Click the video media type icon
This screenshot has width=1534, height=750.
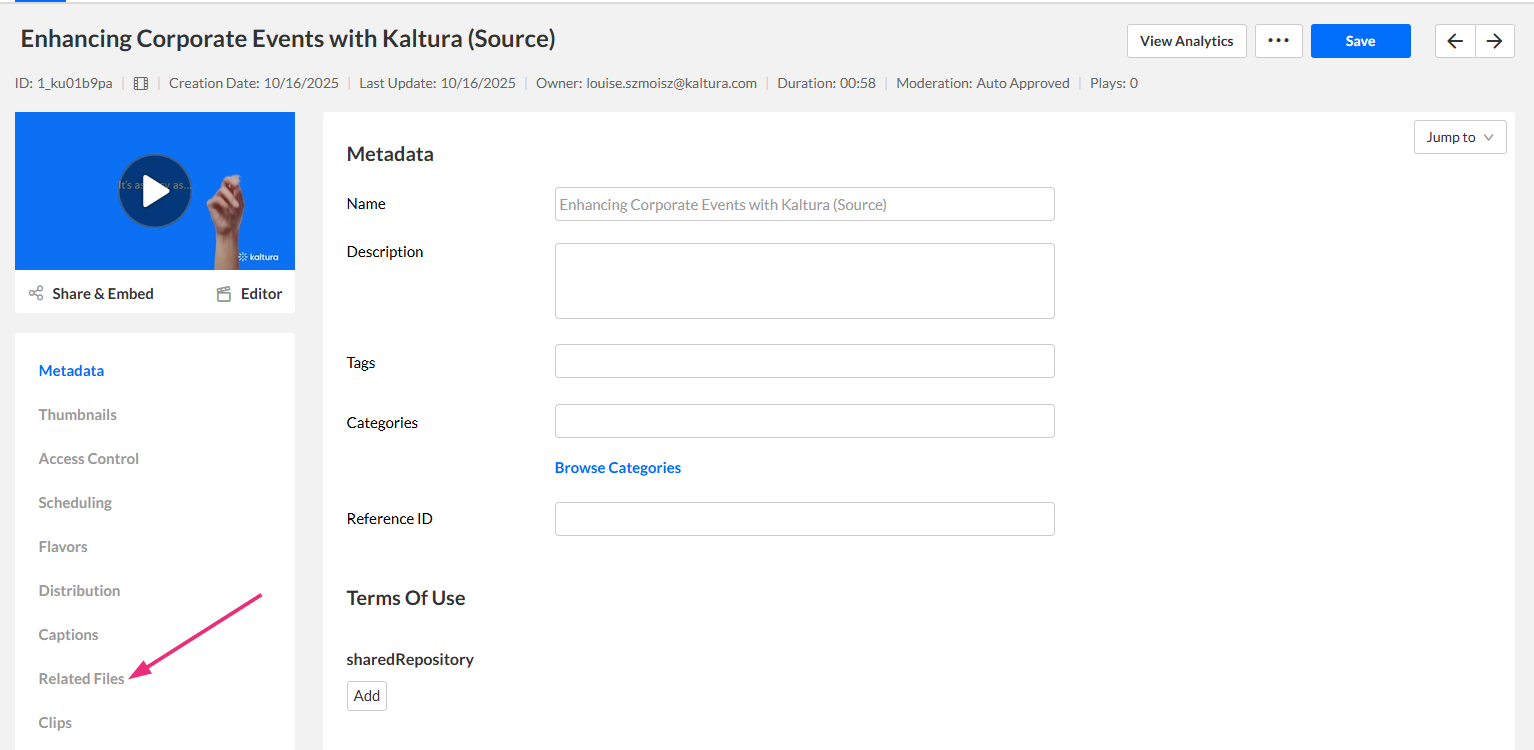141,84
